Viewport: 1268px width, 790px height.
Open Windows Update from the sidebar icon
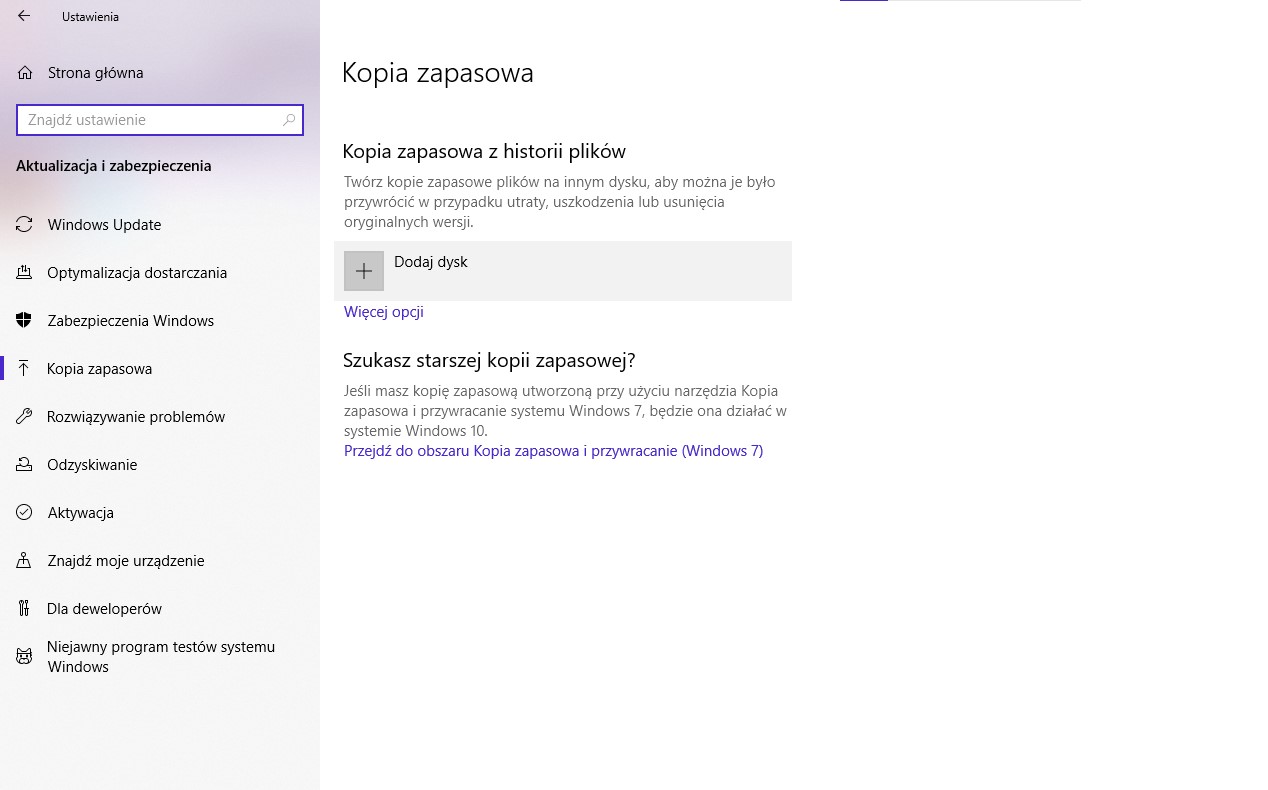coord(24,224)
